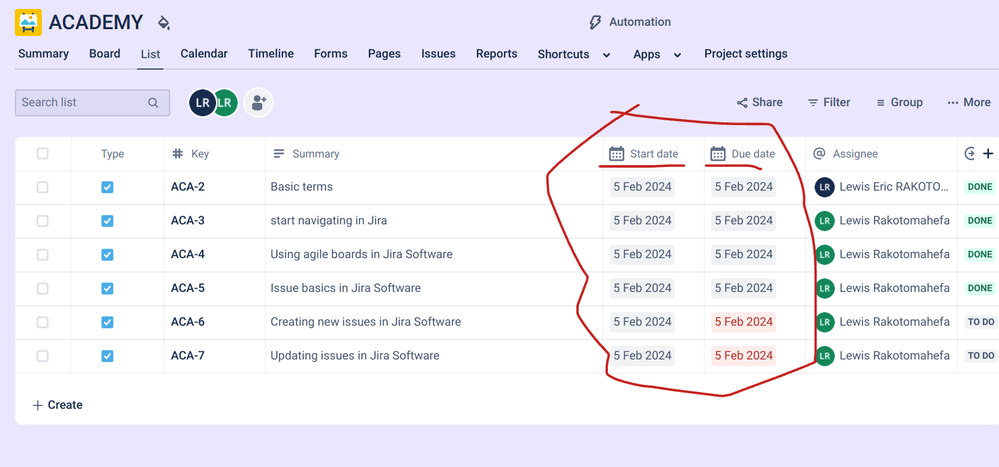Open issue key ACA-2
This screenshot has height=467, width=999.
coord(187,187)
